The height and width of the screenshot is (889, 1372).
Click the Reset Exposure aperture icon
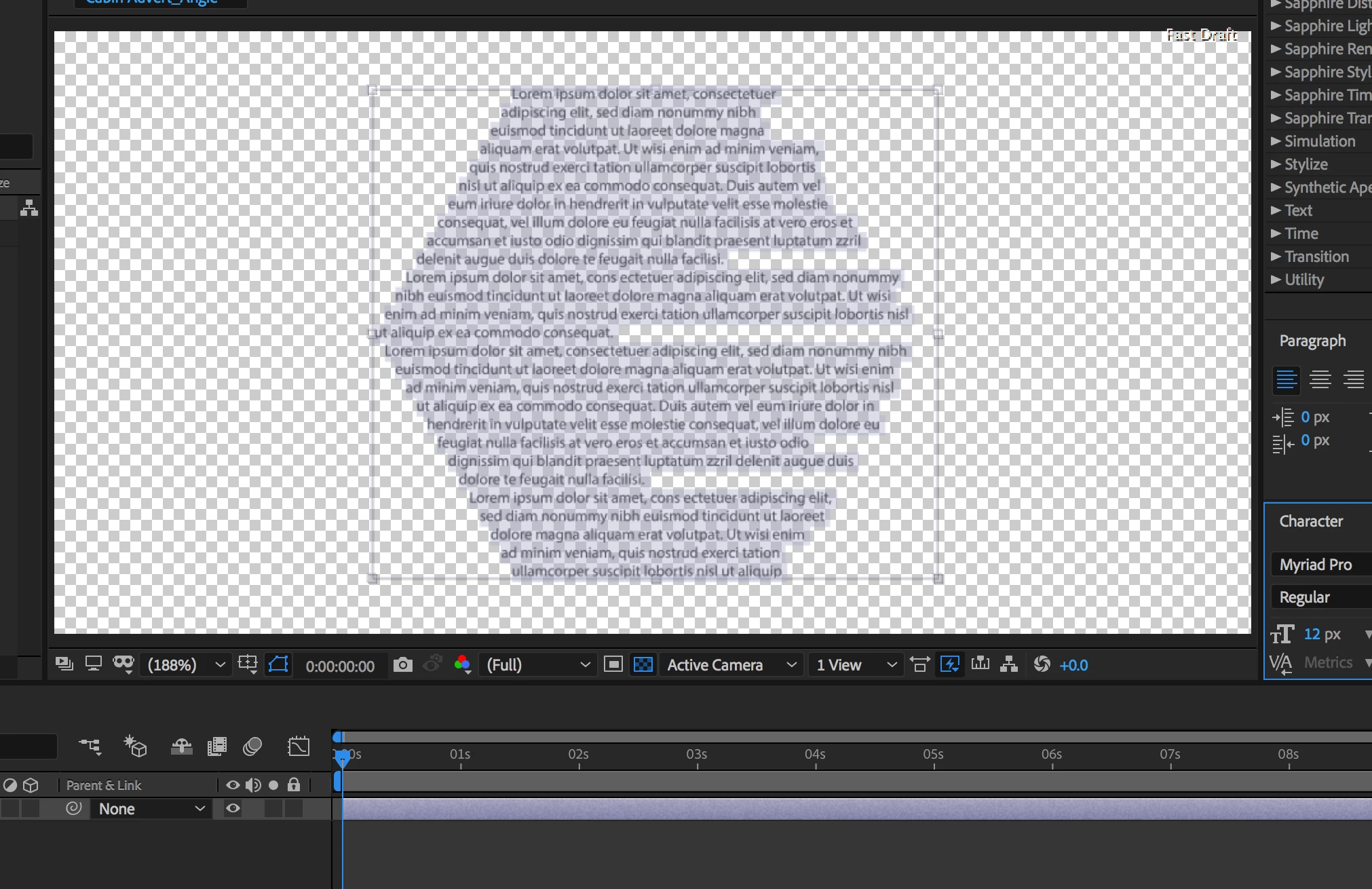click(1042, 664)
